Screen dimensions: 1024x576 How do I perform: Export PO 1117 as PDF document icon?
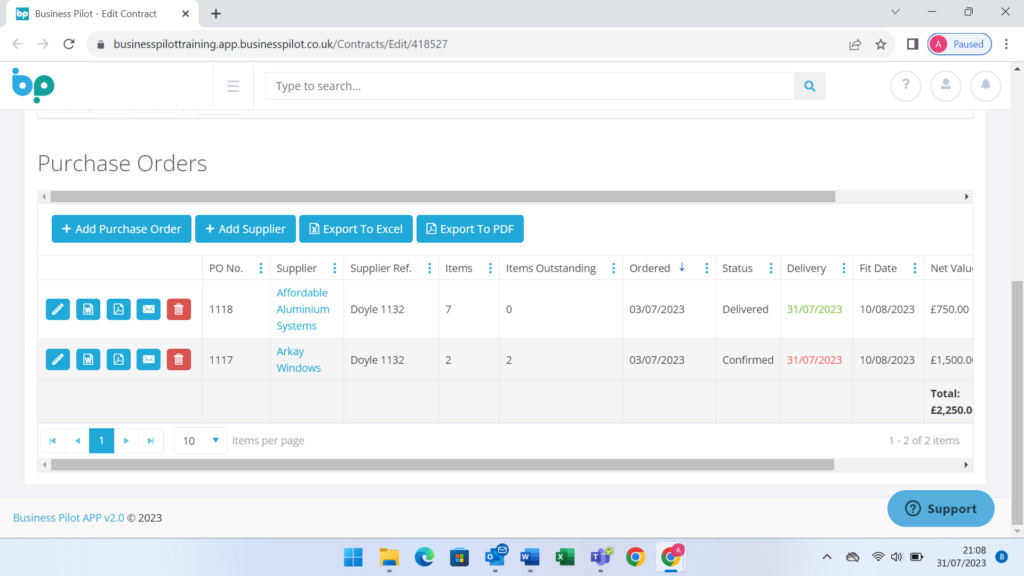click(x=118, y=360)
